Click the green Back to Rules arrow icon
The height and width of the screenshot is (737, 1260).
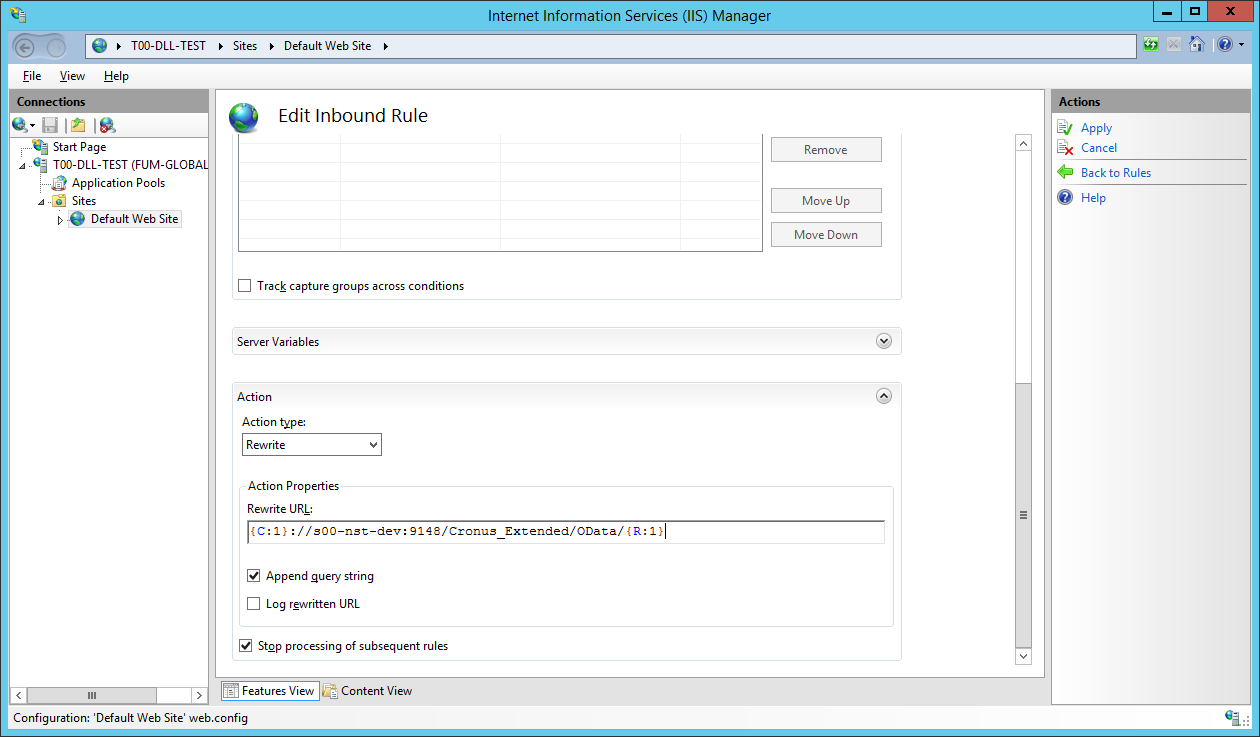pyautogui.click(x=1065, y=173)
